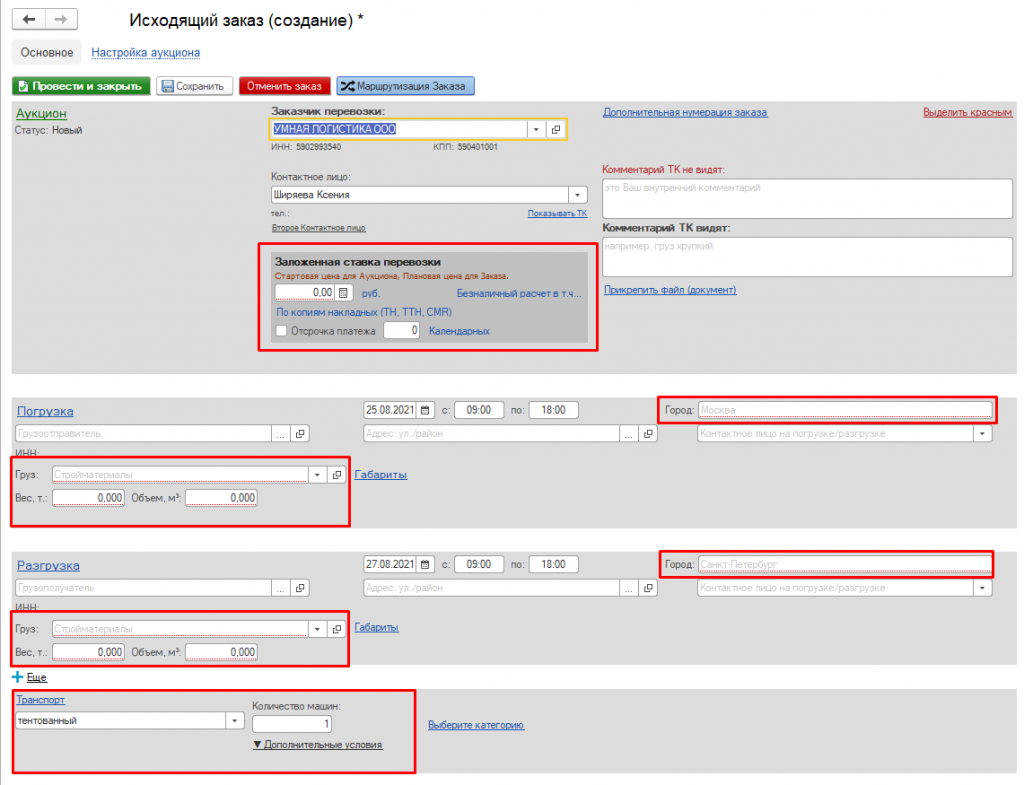Image resolution: width=1024 pixels, height=785 pixels.
Task: Click ellipsis button beside loading address field
Action: 628,434
